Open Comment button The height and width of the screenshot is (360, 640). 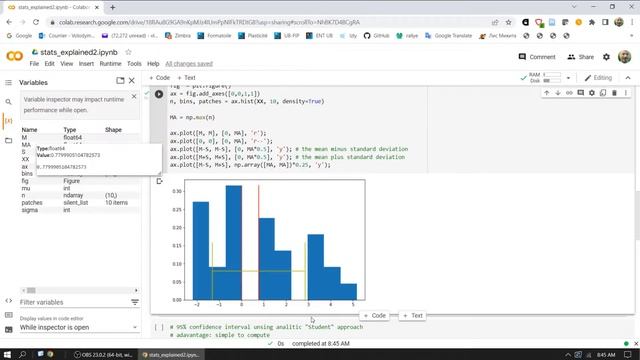coord(537,57)
